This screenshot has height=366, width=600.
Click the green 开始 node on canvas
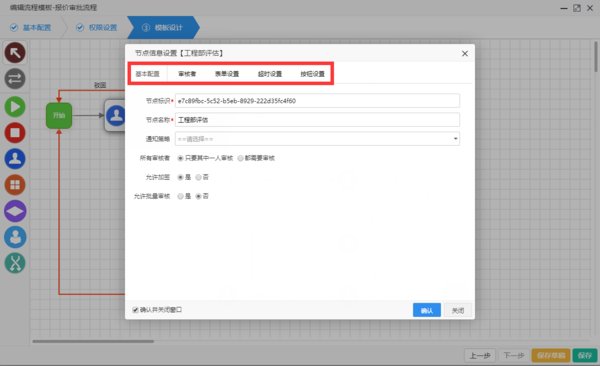pos(59,115)
